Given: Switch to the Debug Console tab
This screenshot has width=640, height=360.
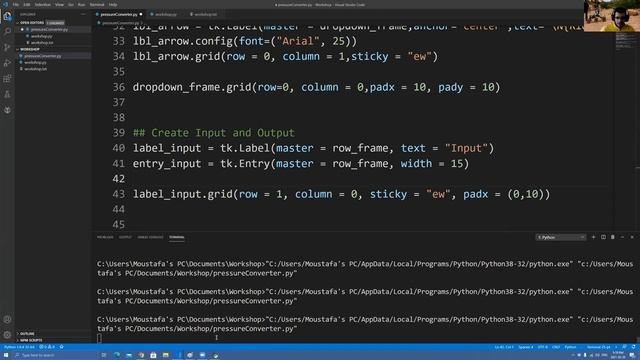Looking at the screenshot, I should tap(150, 237).
